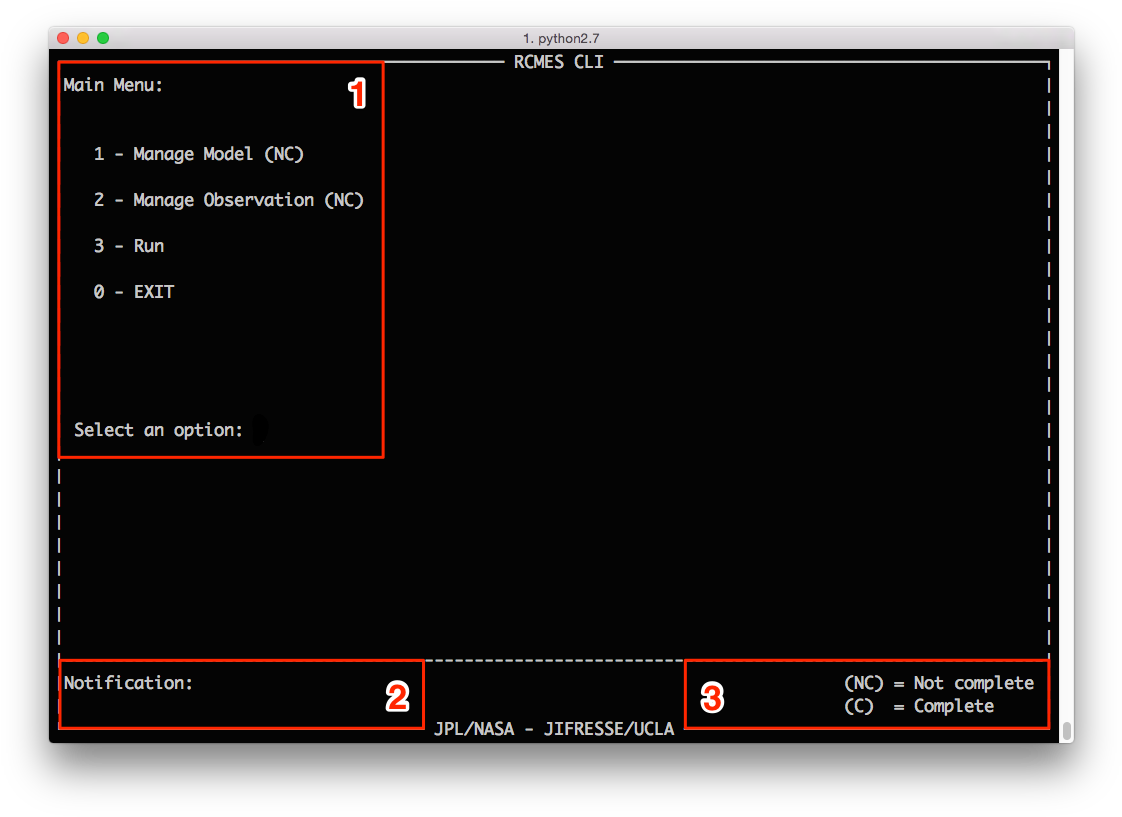Click the python2.7 window title
Screen dimensions: 1122x817
tap(560, 37)
